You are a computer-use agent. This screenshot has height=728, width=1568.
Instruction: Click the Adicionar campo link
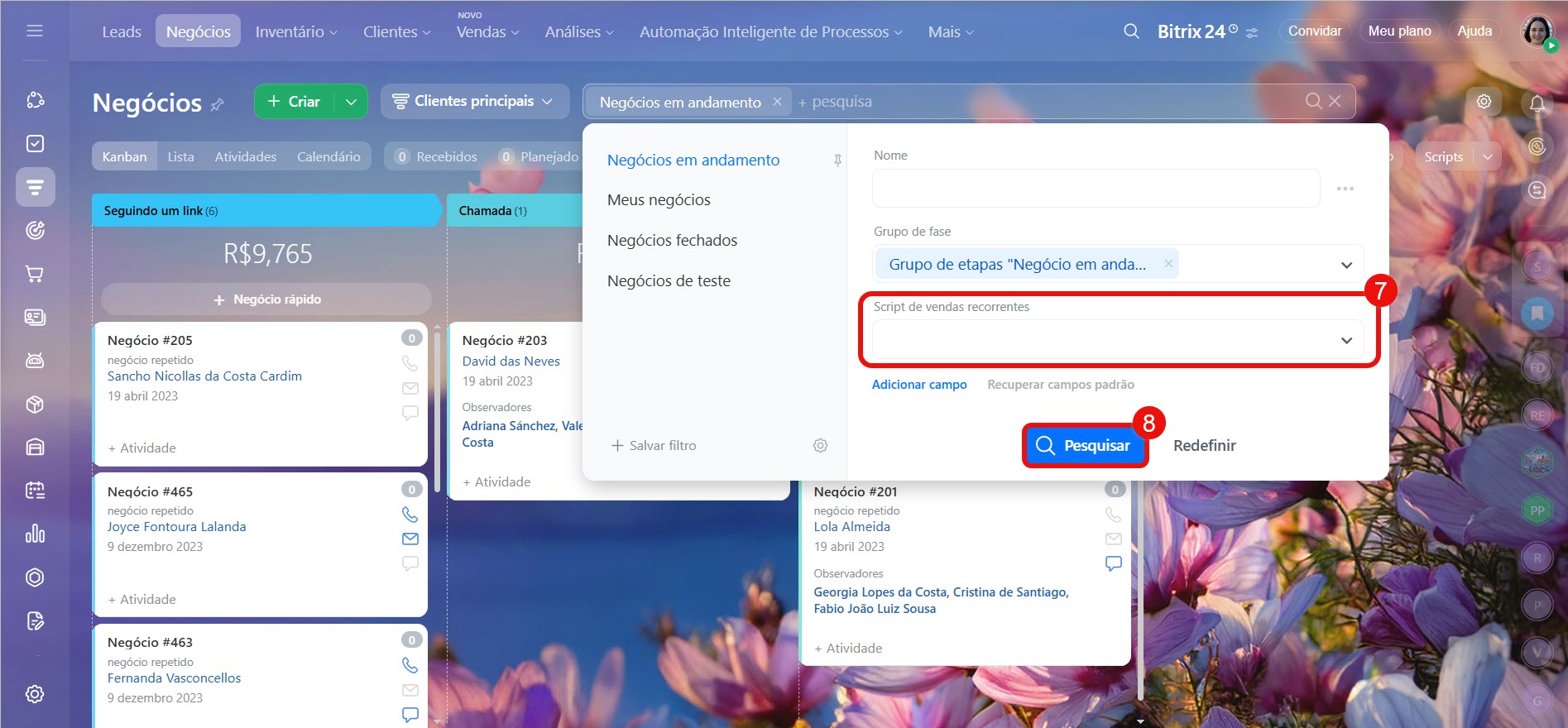coord(918,385)
